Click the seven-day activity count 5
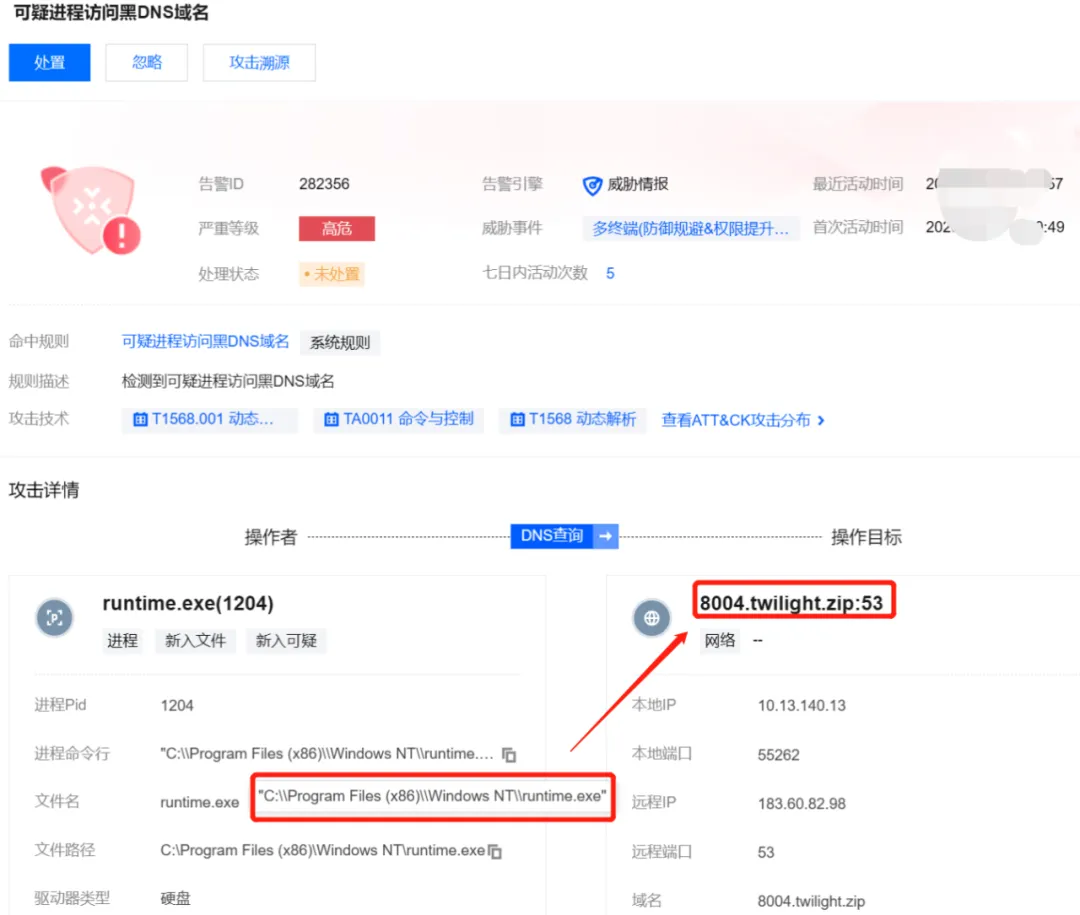The width and height of the screenshot is (1080, 915). [610, 273]
